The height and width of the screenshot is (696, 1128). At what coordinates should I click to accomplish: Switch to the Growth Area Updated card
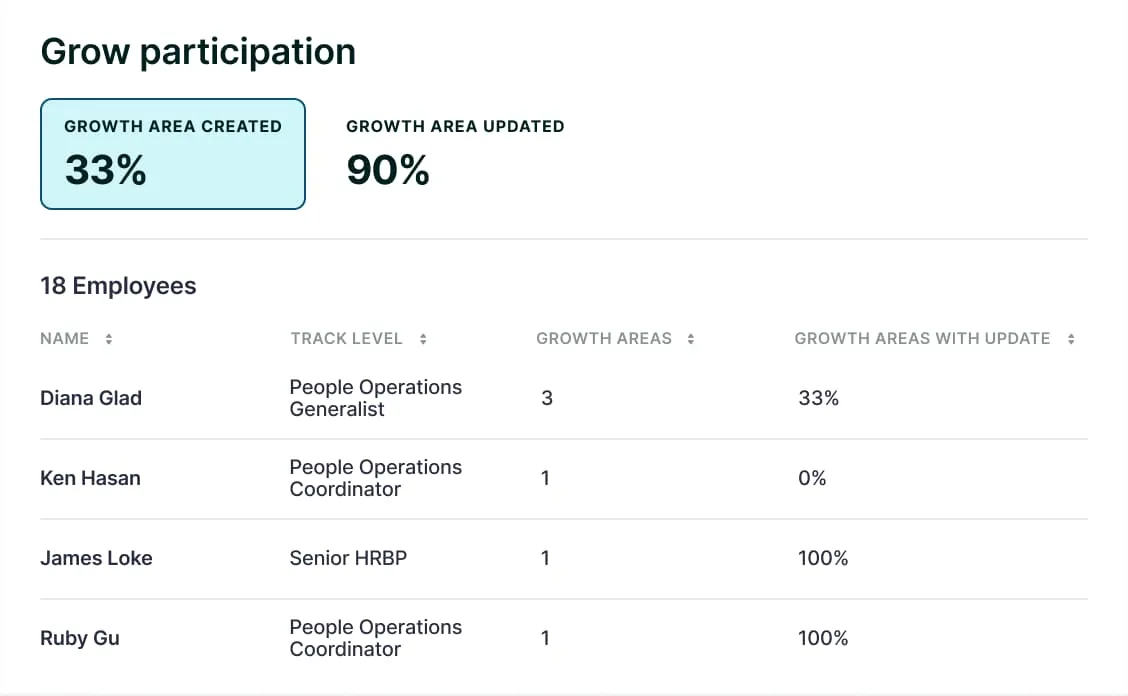[x=455, y=154]
